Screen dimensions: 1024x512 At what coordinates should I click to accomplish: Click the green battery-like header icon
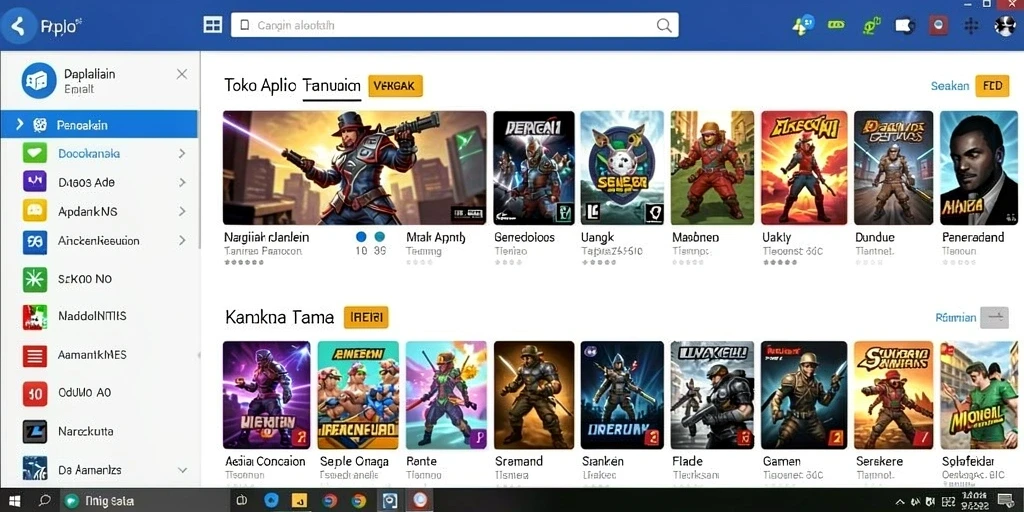836,25
